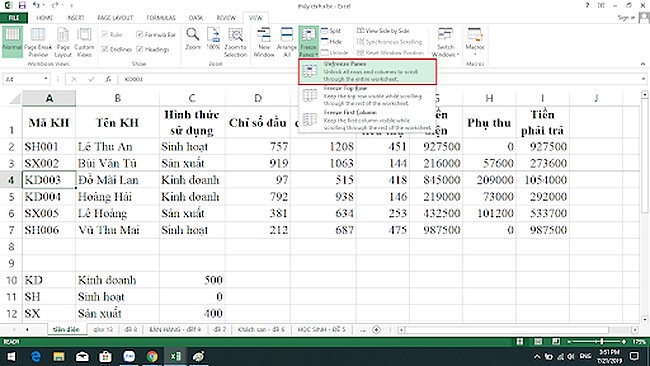Click the horizontal sheet scrollbar
Screen dimensions: 650x366
click(x=507, y=330)
